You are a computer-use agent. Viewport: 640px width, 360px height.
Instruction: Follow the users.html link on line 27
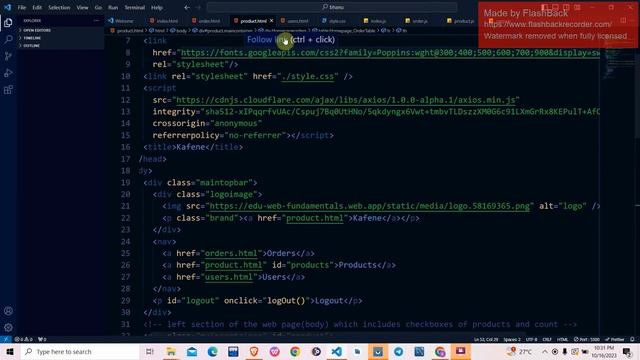pos(229,277)
